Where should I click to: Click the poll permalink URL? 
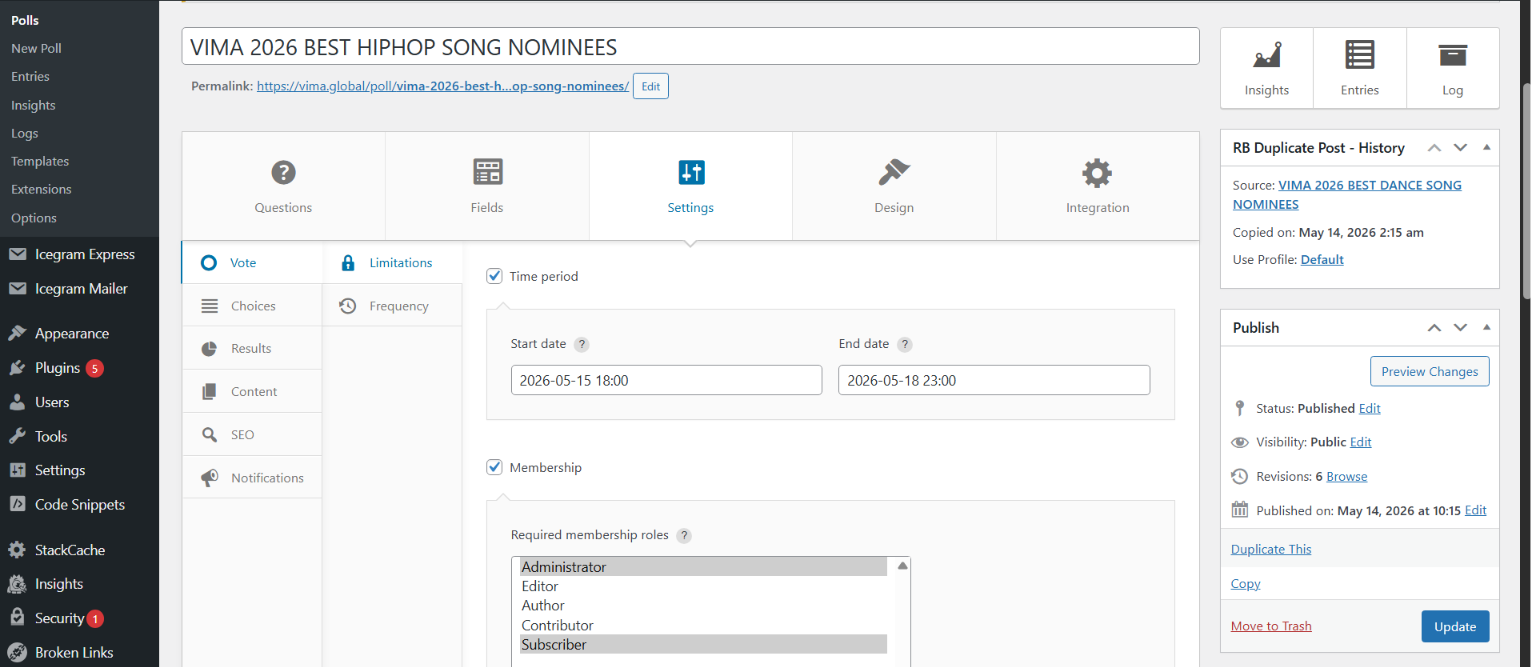pos(443,87)
